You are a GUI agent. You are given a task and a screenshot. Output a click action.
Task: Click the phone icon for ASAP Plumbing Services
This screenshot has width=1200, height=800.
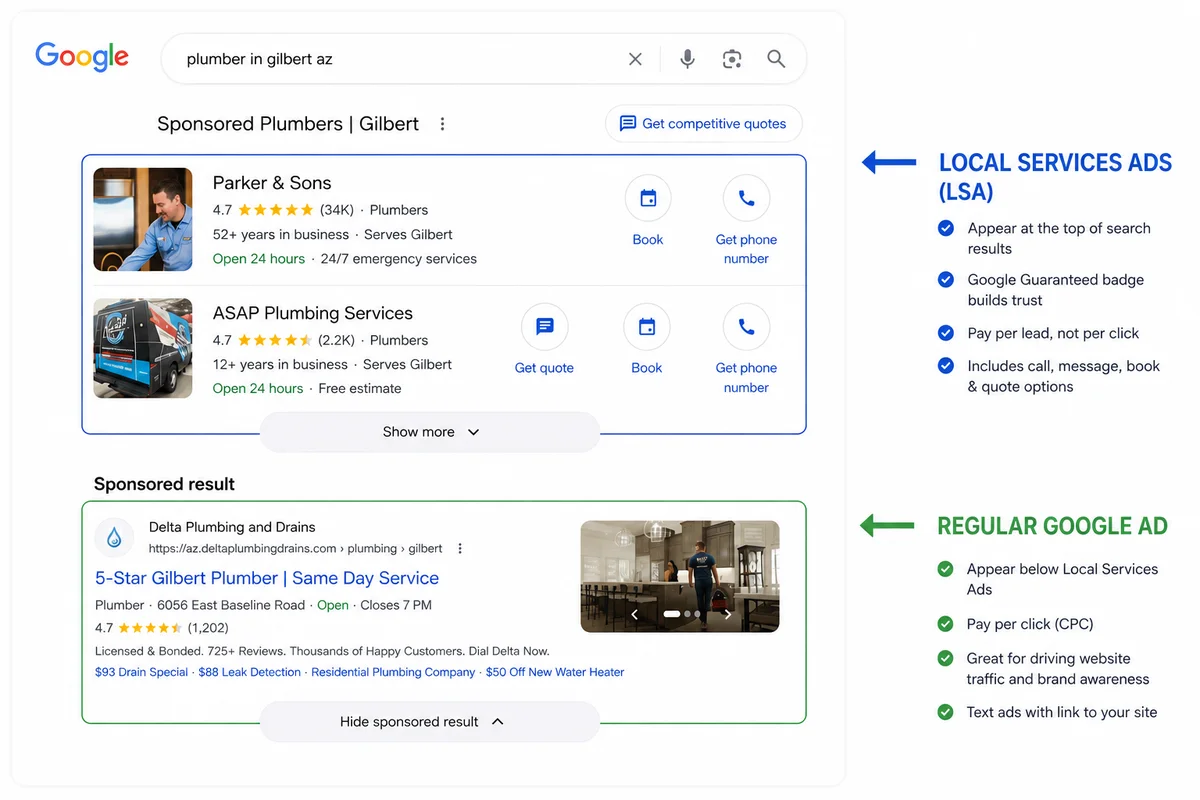click(x=746, y=327)
